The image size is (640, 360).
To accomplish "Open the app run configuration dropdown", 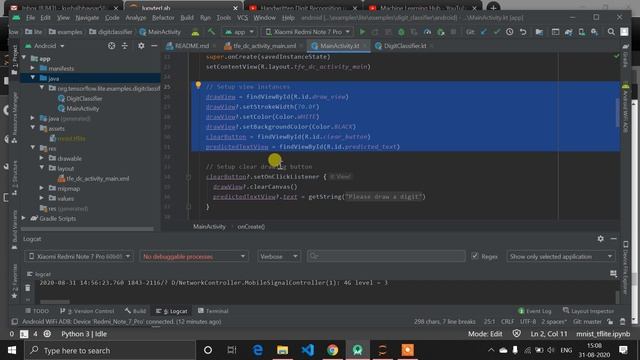I will click(x=239, y=32).
